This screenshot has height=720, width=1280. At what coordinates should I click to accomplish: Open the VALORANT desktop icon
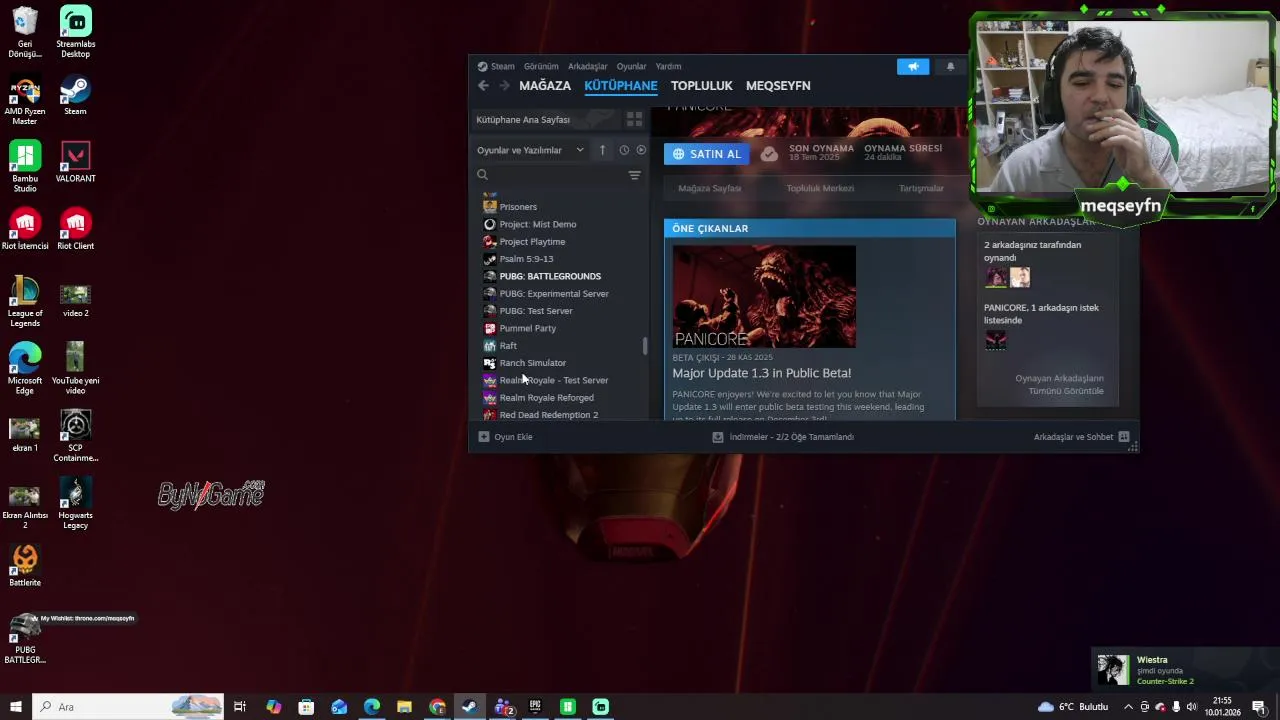pos(75,163)
